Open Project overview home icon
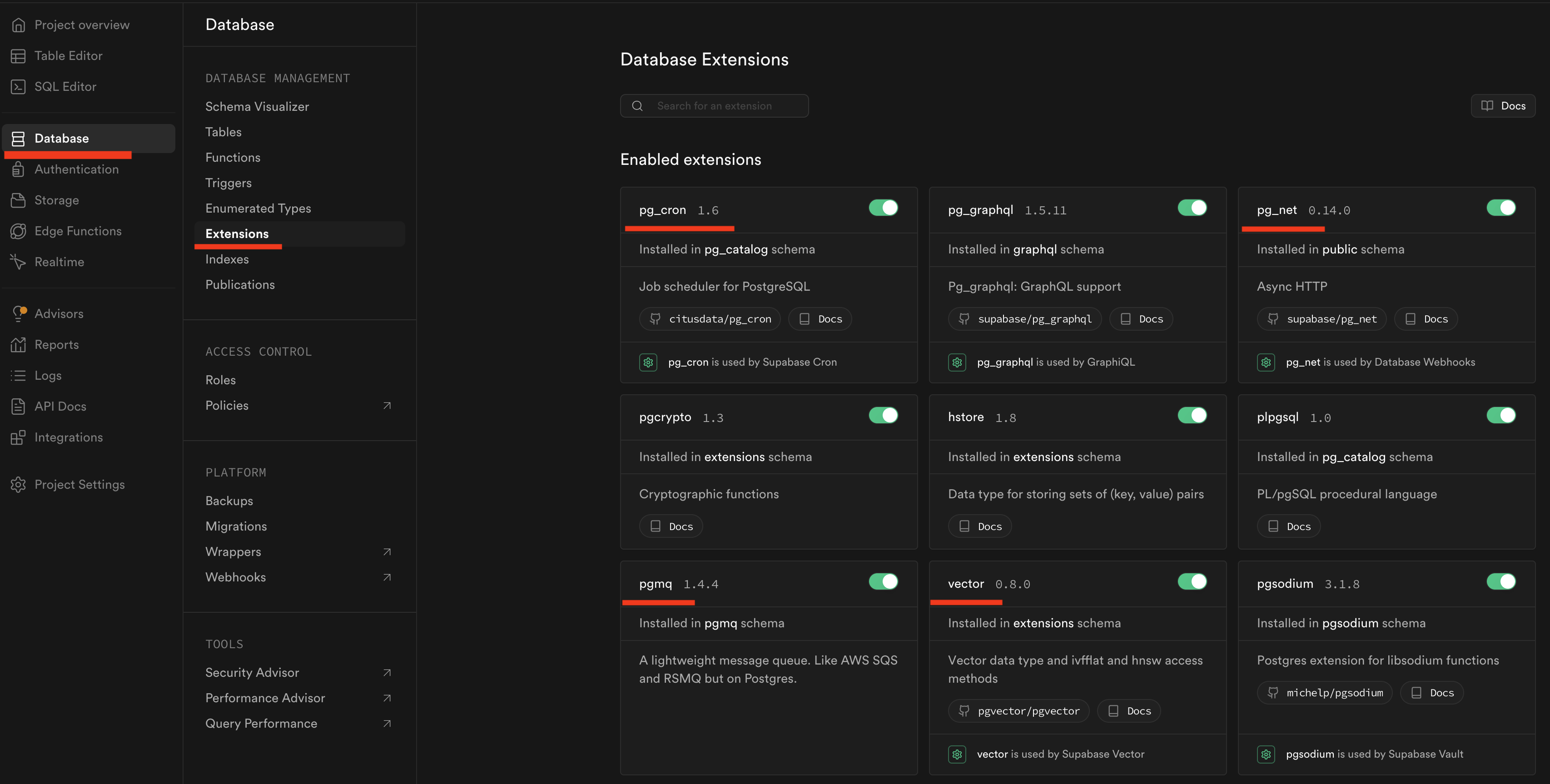 pyautogui.click(x=18, y=25)
